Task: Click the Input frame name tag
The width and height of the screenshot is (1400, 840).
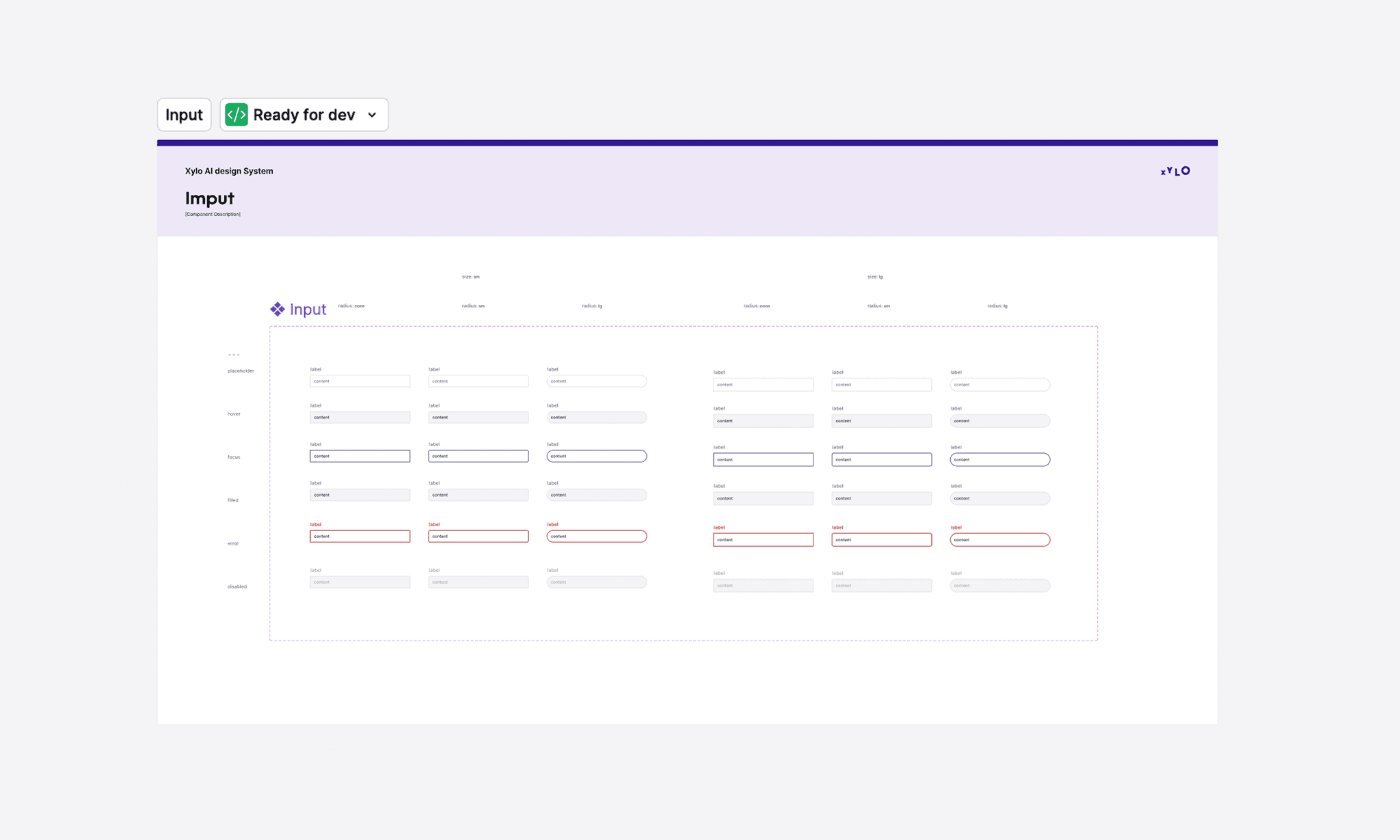Action: pos(184,115)
